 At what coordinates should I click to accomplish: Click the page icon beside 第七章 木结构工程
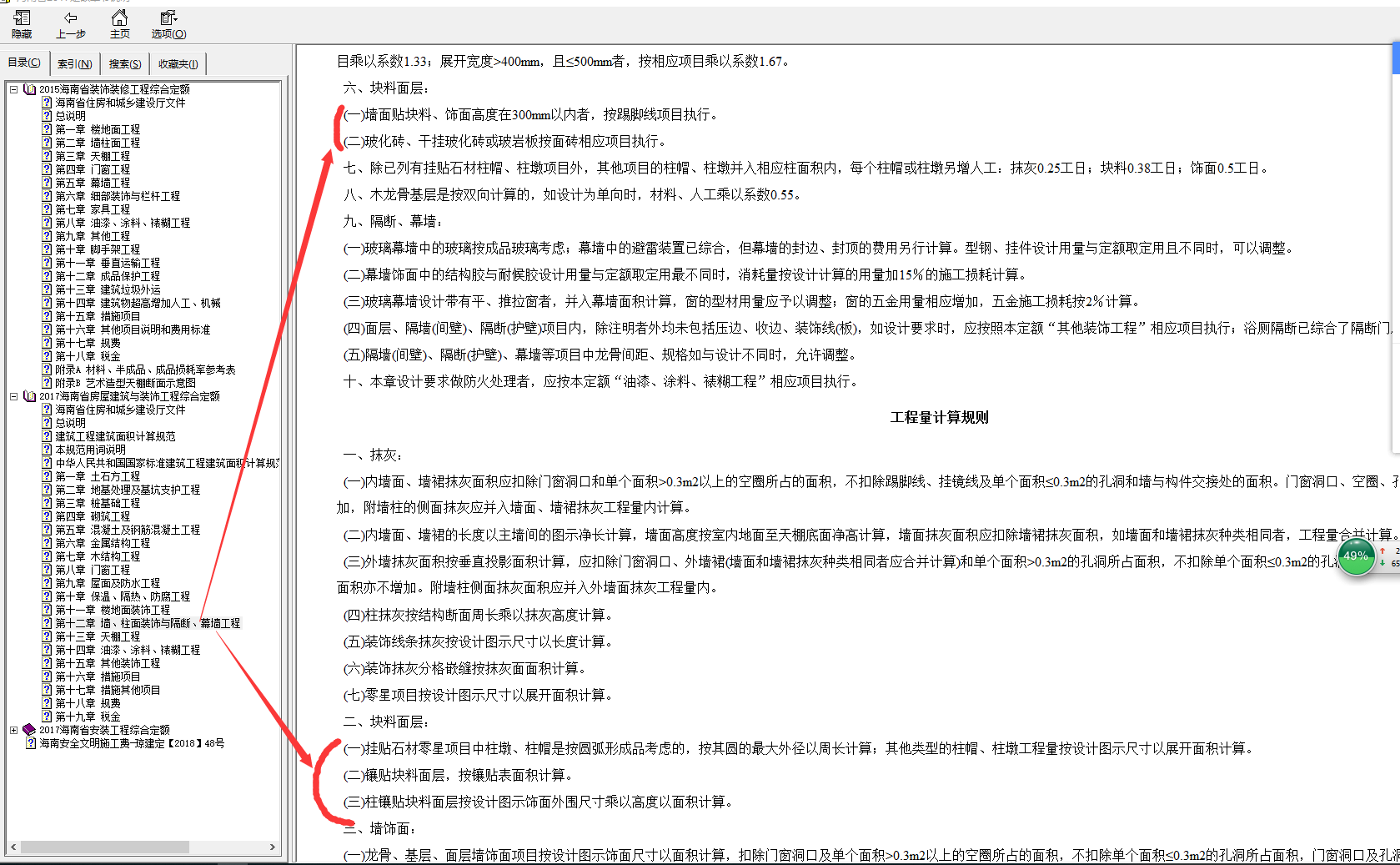pyautogui.click(x=48, y=556)
